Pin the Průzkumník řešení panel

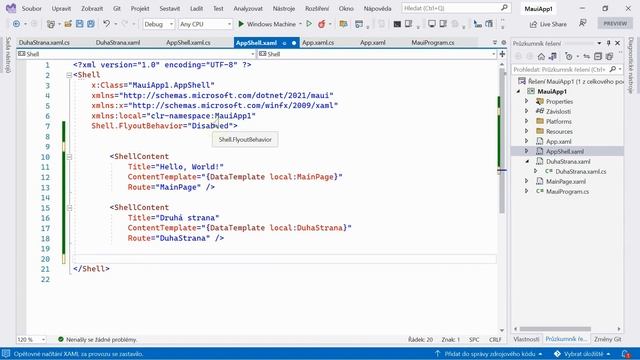point(609,43)
